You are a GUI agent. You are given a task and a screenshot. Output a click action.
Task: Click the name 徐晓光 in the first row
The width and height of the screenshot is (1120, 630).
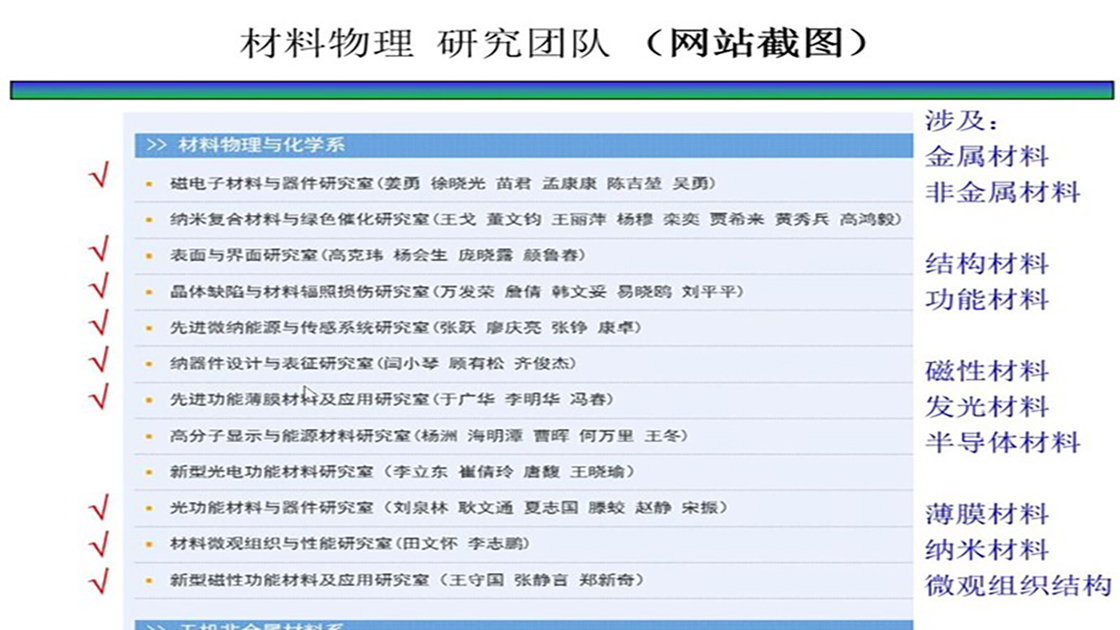[458, 184]
